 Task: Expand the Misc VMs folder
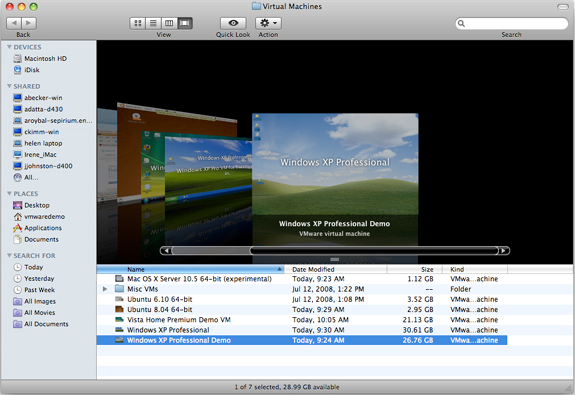[105, 289]
